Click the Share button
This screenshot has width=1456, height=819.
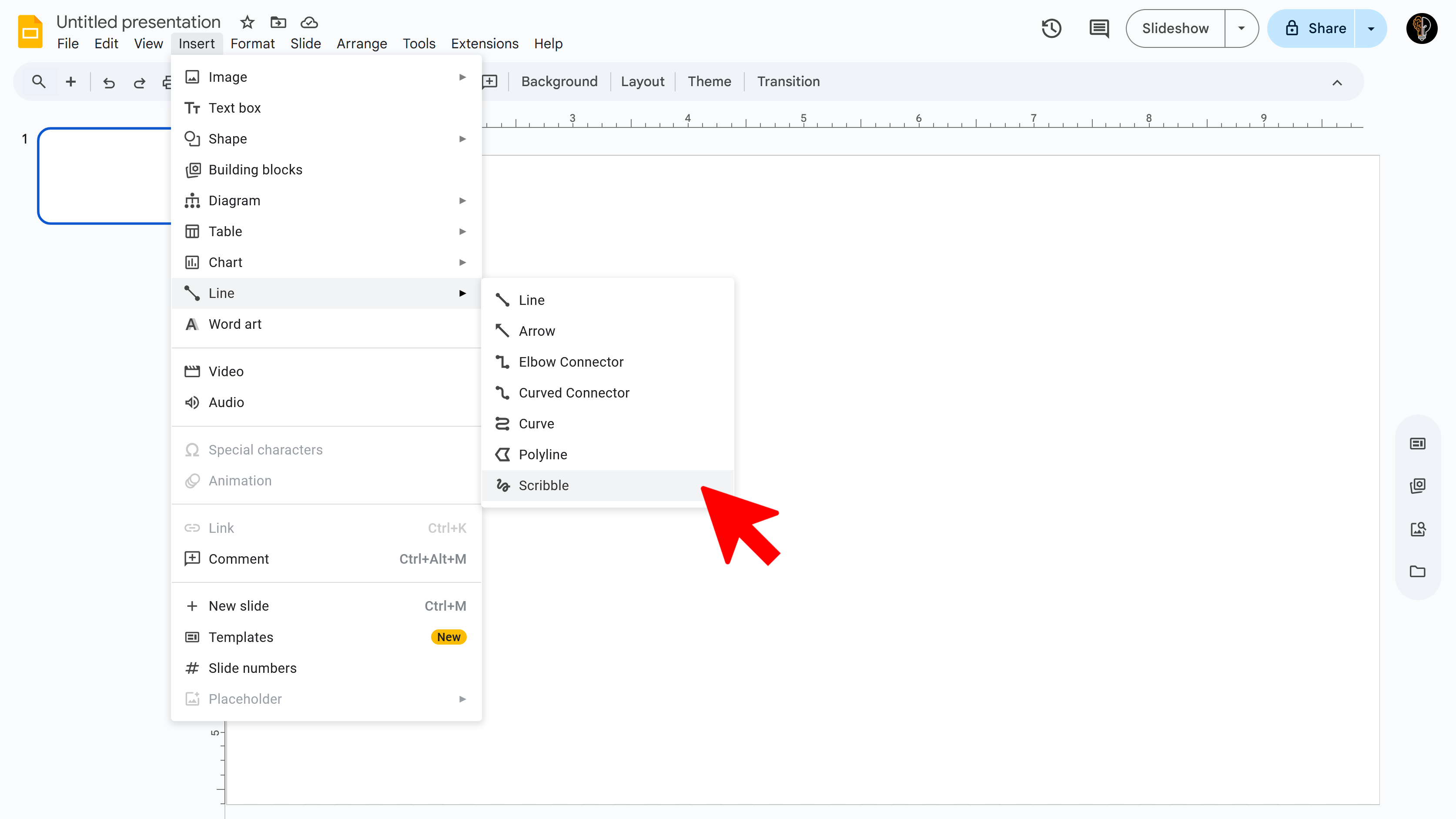pos(1311,28)
